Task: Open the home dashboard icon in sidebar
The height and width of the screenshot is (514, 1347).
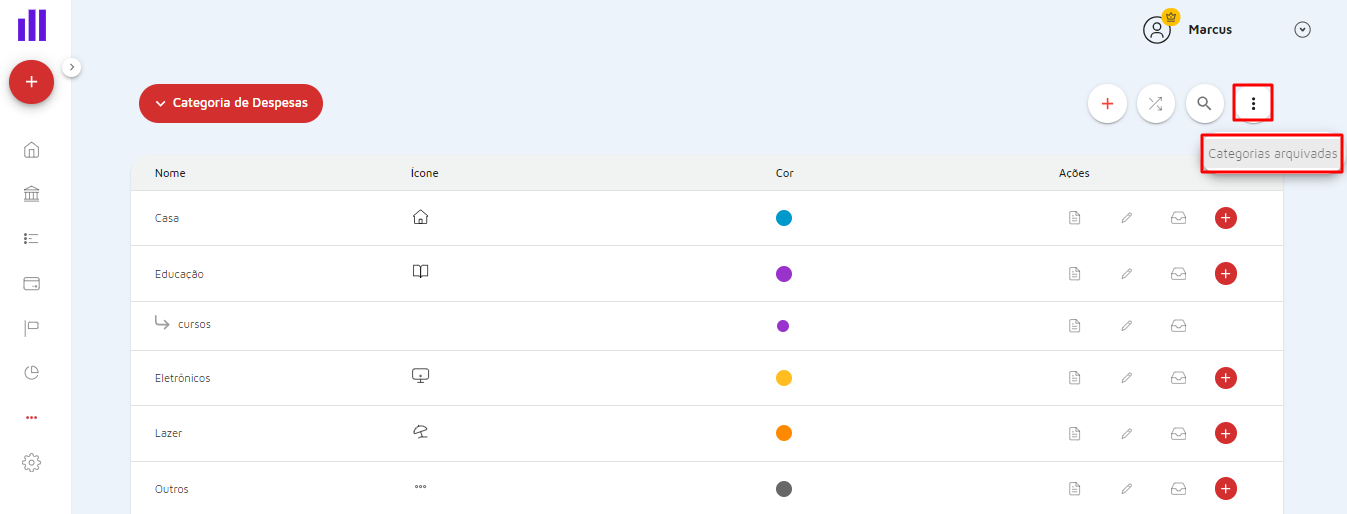Action: 31,150
